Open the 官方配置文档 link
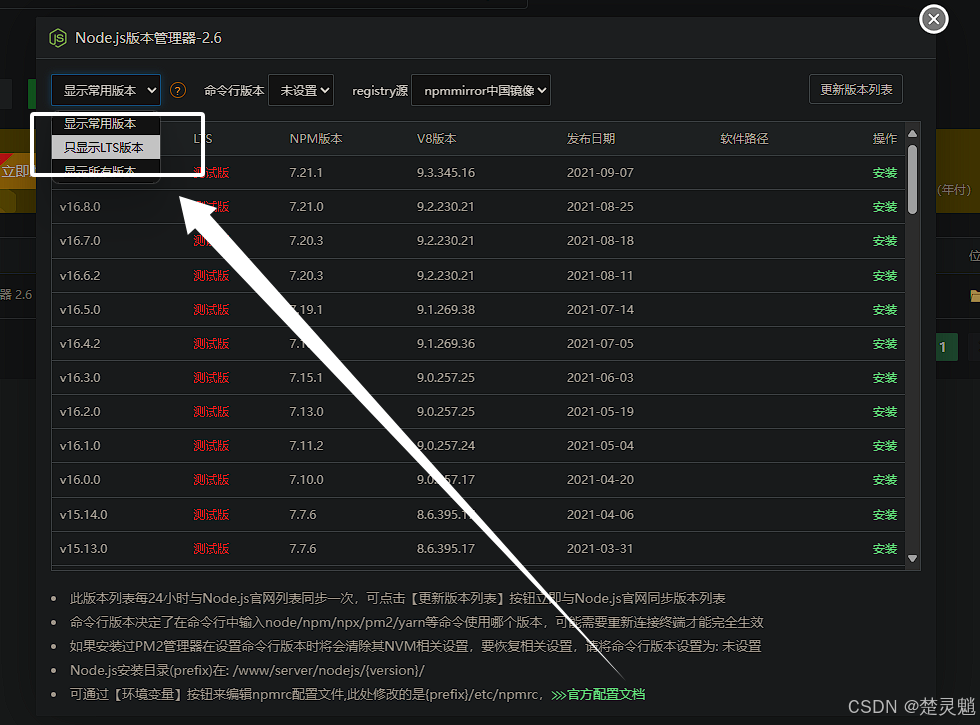The height and width of the screenshot is (725, 980). 598,694
